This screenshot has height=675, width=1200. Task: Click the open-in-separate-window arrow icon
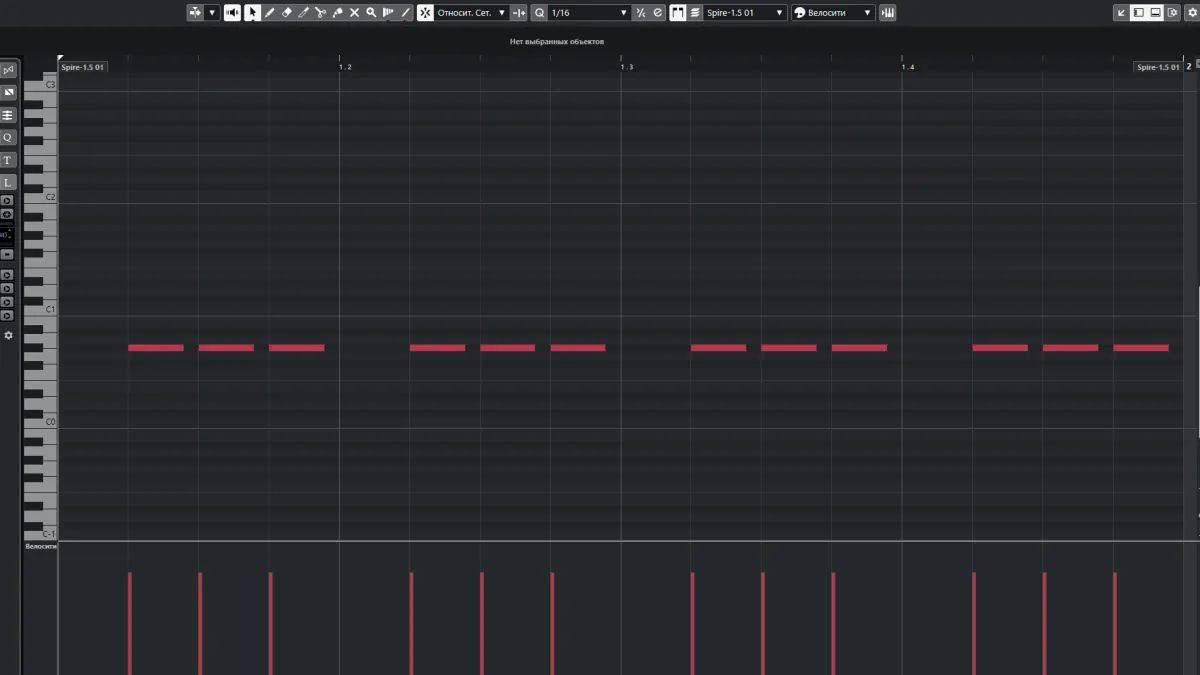point(1122,13)
